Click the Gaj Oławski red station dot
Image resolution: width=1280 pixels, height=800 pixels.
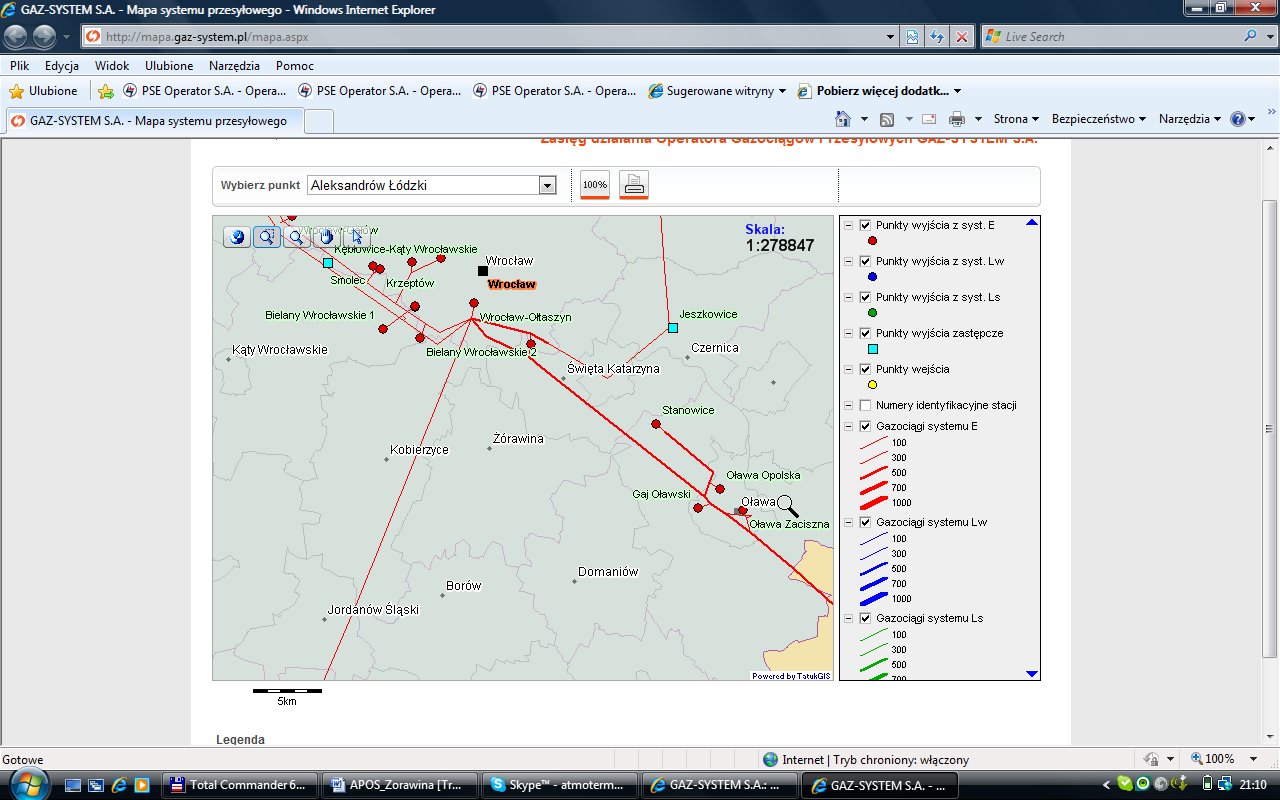(698, 508)
